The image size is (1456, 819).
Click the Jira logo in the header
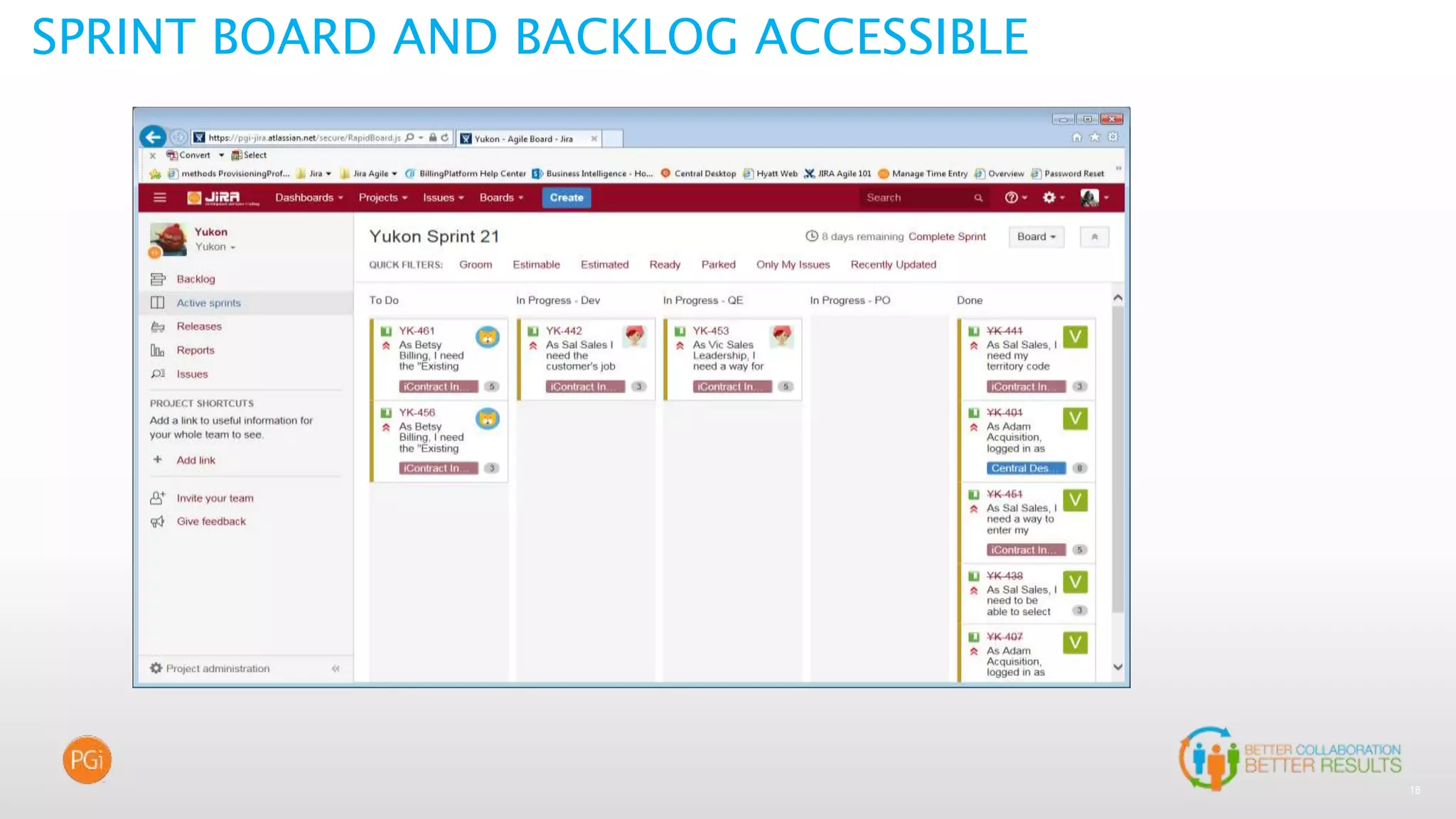coord(223,198)
